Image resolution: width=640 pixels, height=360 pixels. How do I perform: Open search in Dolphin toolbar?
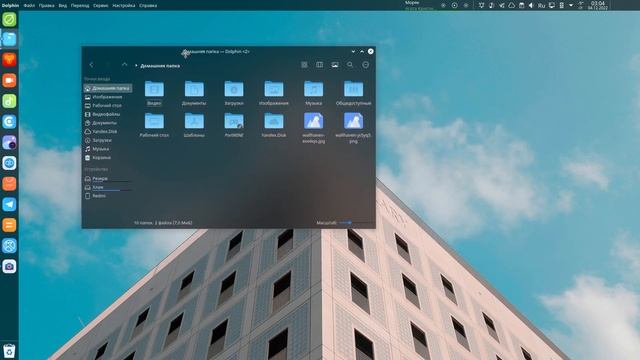point(350,65)
